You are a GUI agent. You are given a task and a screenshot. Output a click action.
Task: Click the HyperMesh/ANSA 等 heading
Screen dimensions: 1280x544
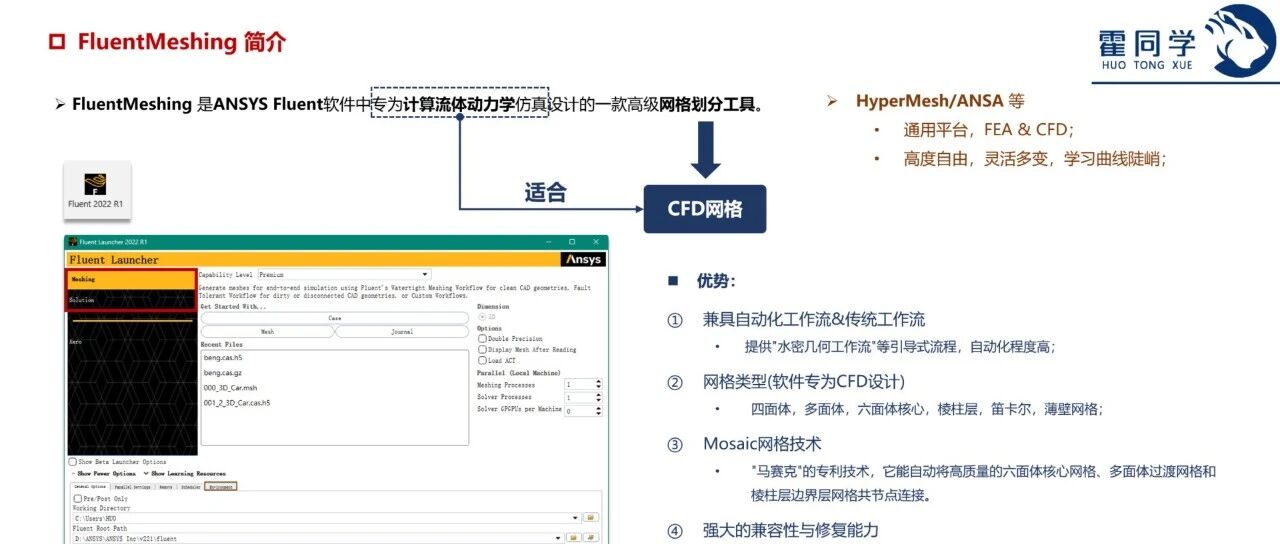point(940,101)
